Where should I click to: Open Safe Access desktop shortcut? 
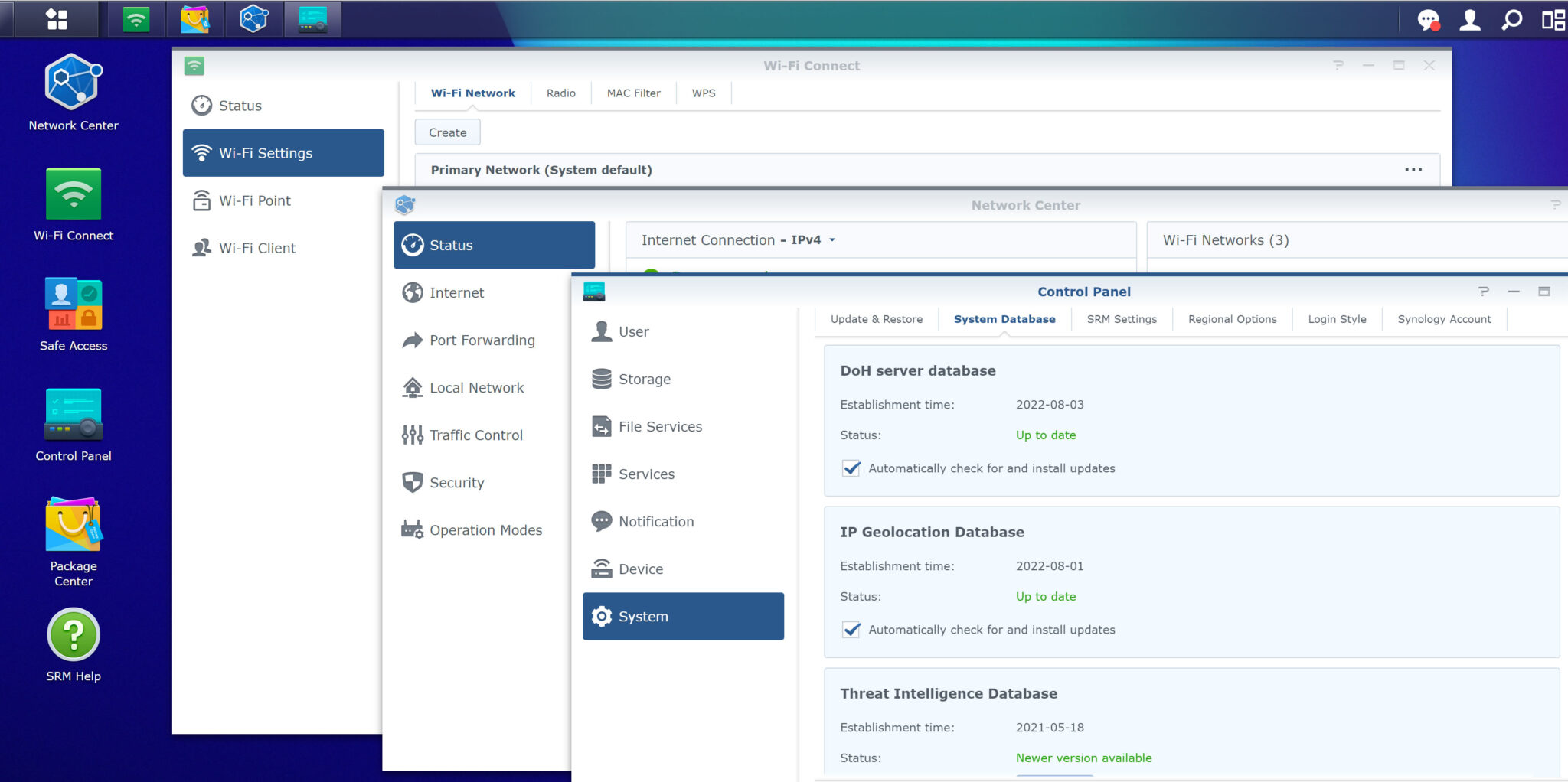[x=73, y=314]
